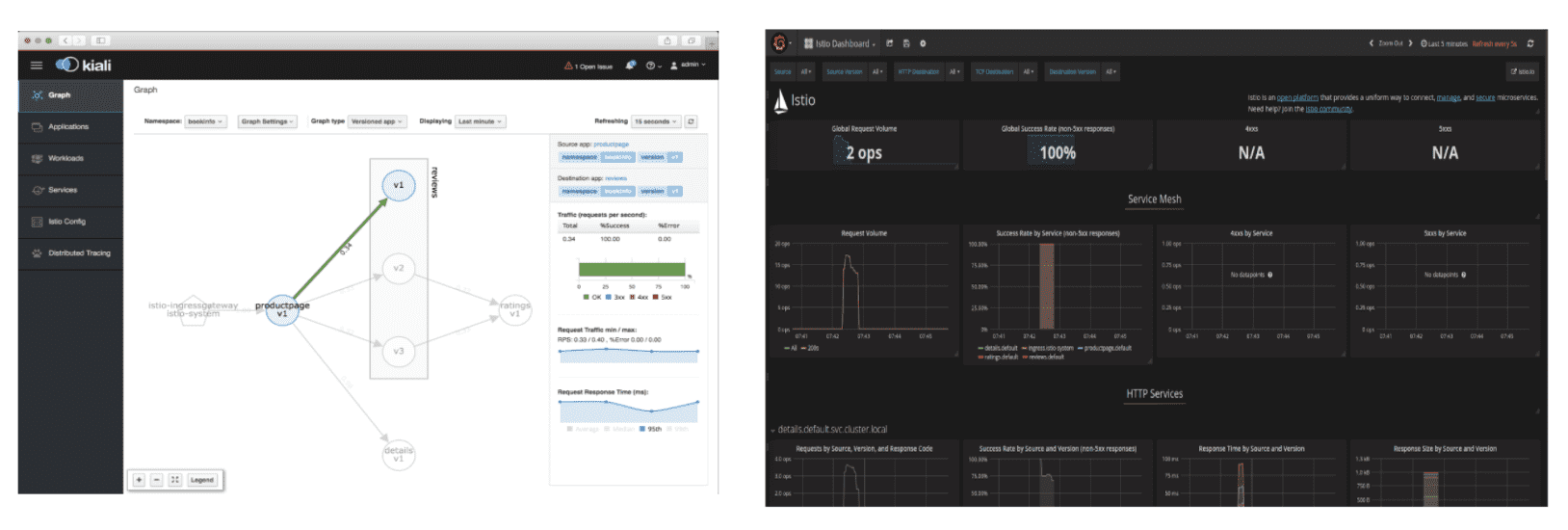Screen dimensions: 1568x530
Task: Click the Kiali logo
Action: coord(83,65)
